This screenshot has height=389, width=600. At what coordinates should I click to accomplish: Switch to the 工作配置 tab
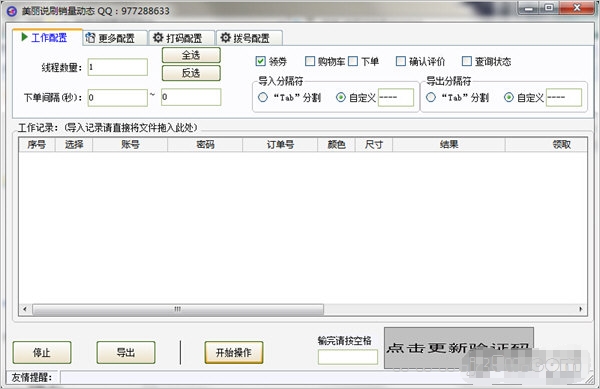(47, 37)
